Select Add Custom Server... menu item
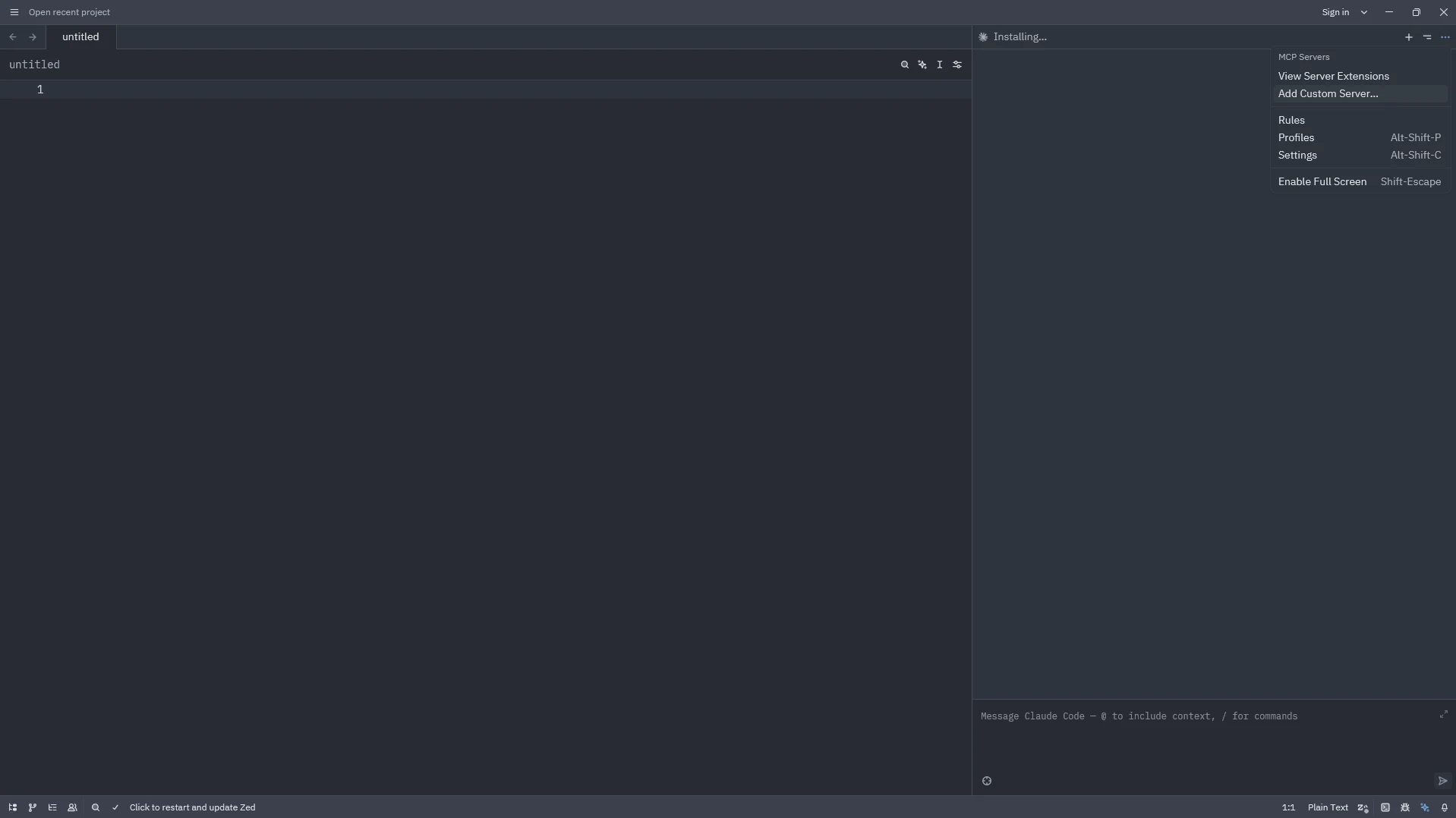Screen dimensions: 1456x818 point(1328,93)
